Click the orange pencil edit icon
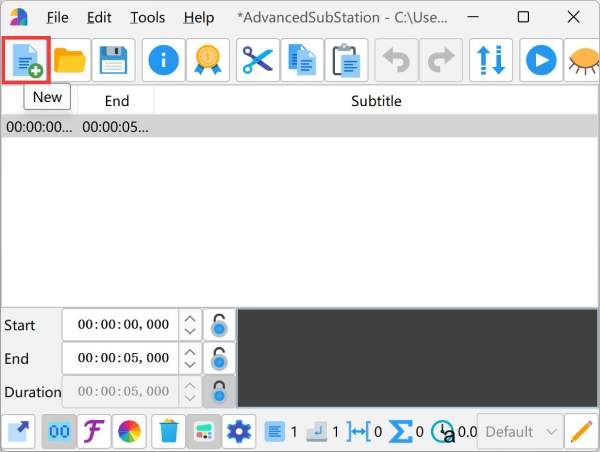 tap(581, 431)
